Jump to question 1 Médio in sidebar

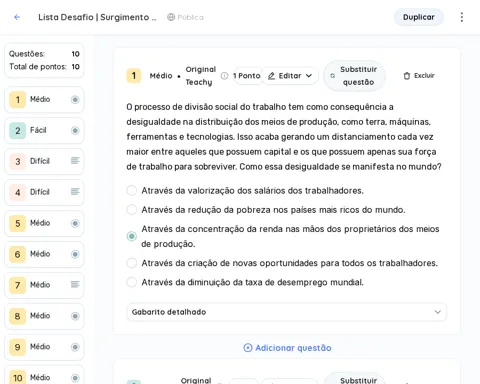[44, 99]
